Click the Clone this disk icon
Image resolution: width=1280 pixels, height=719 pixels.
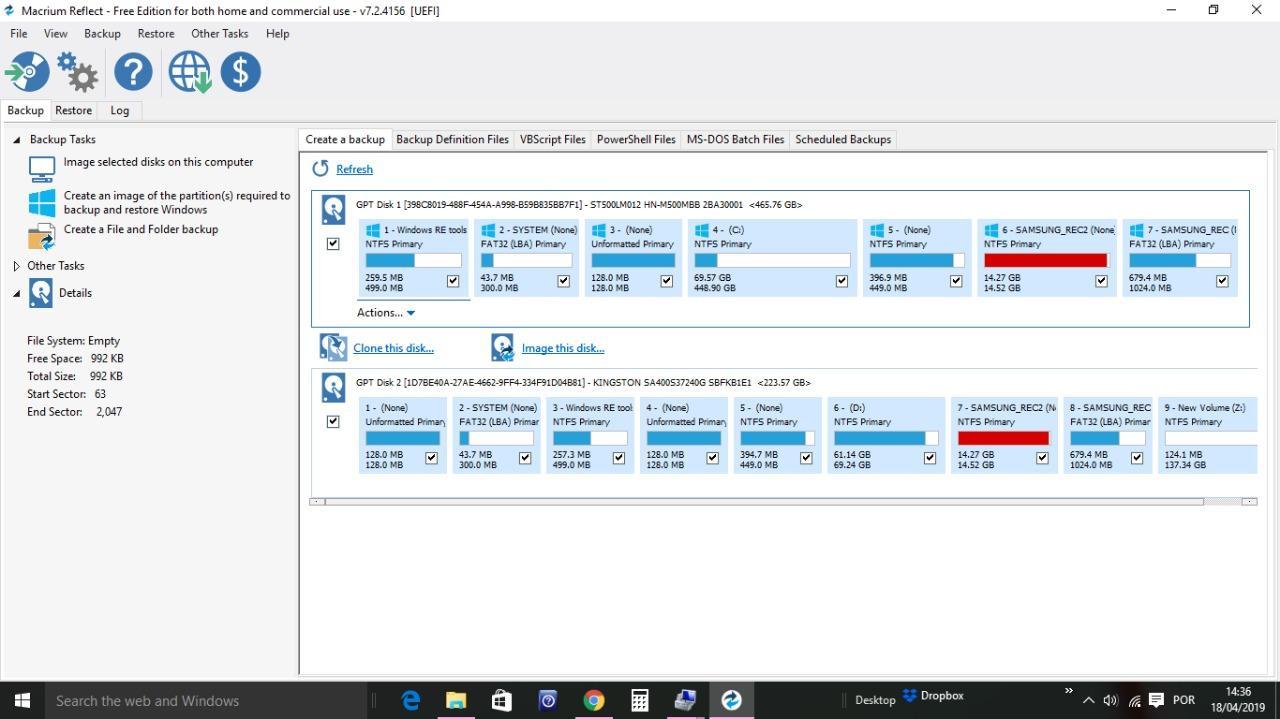click(x=333, y=347)
